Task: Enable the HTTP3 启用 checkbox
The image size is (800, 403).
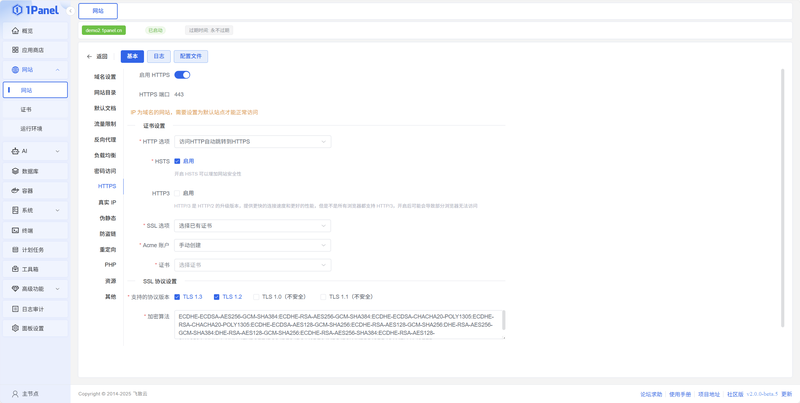Action: (177, 193)
